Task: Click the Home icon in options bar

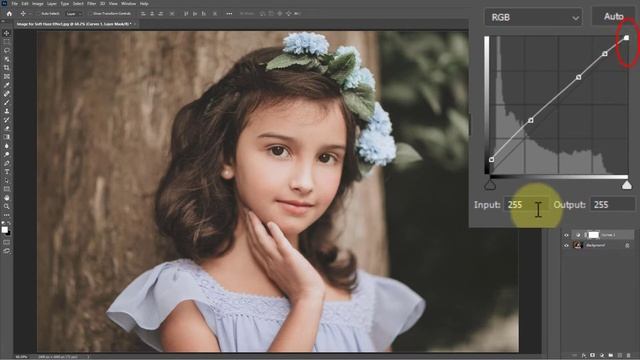Action: (9, 13)
